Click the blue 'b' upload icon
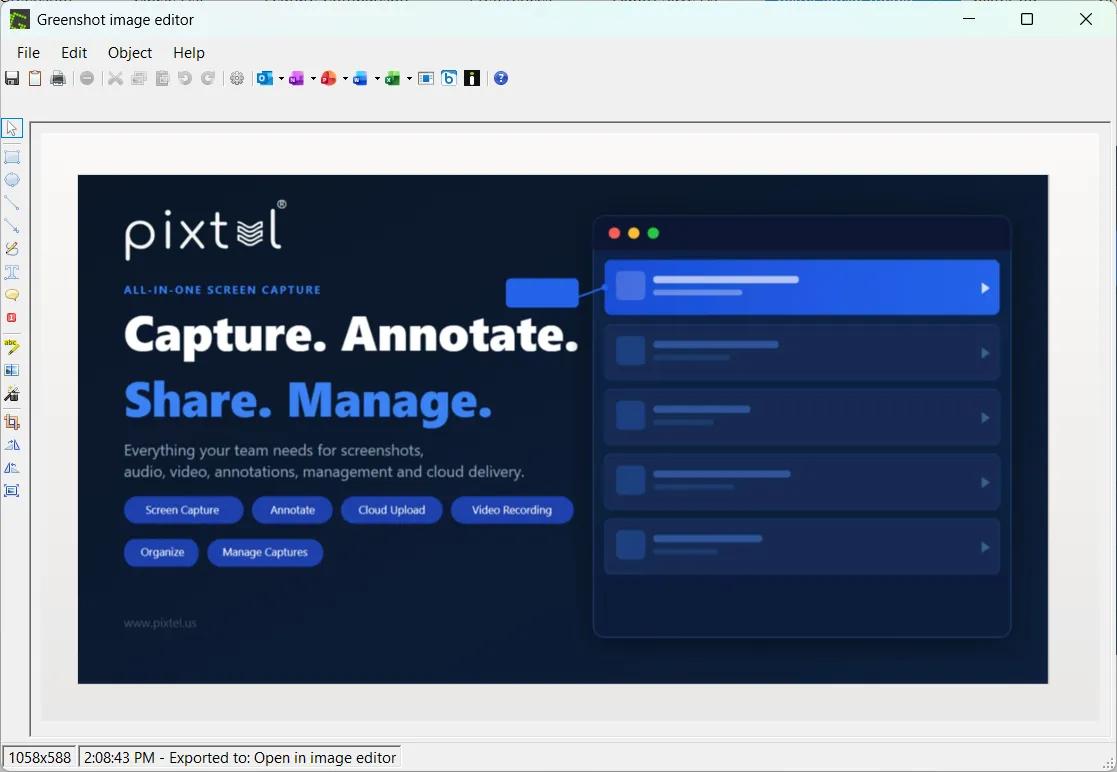 click(x=449, y=78)
